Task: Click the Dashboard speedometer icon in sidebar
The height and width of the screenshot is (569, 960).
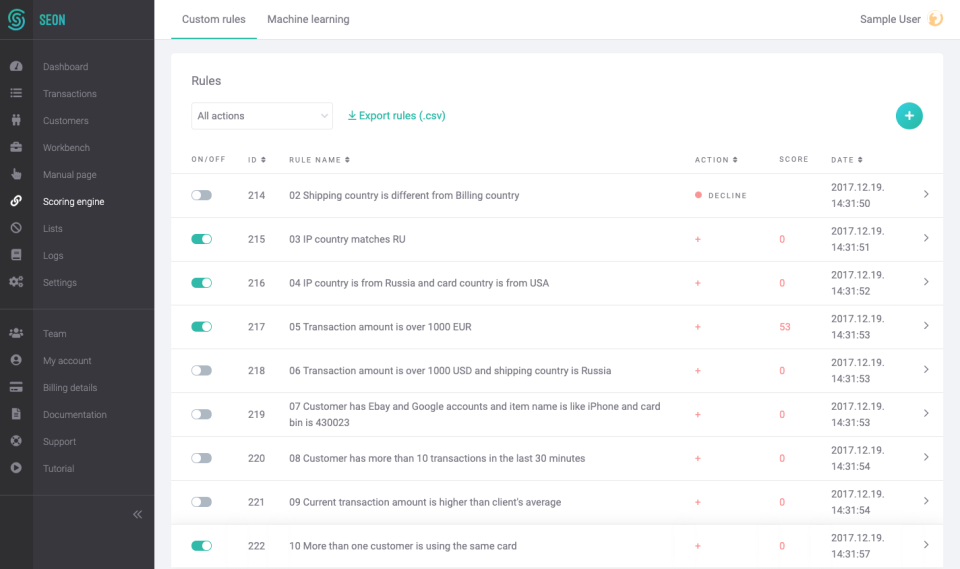Action: point(16,67)
